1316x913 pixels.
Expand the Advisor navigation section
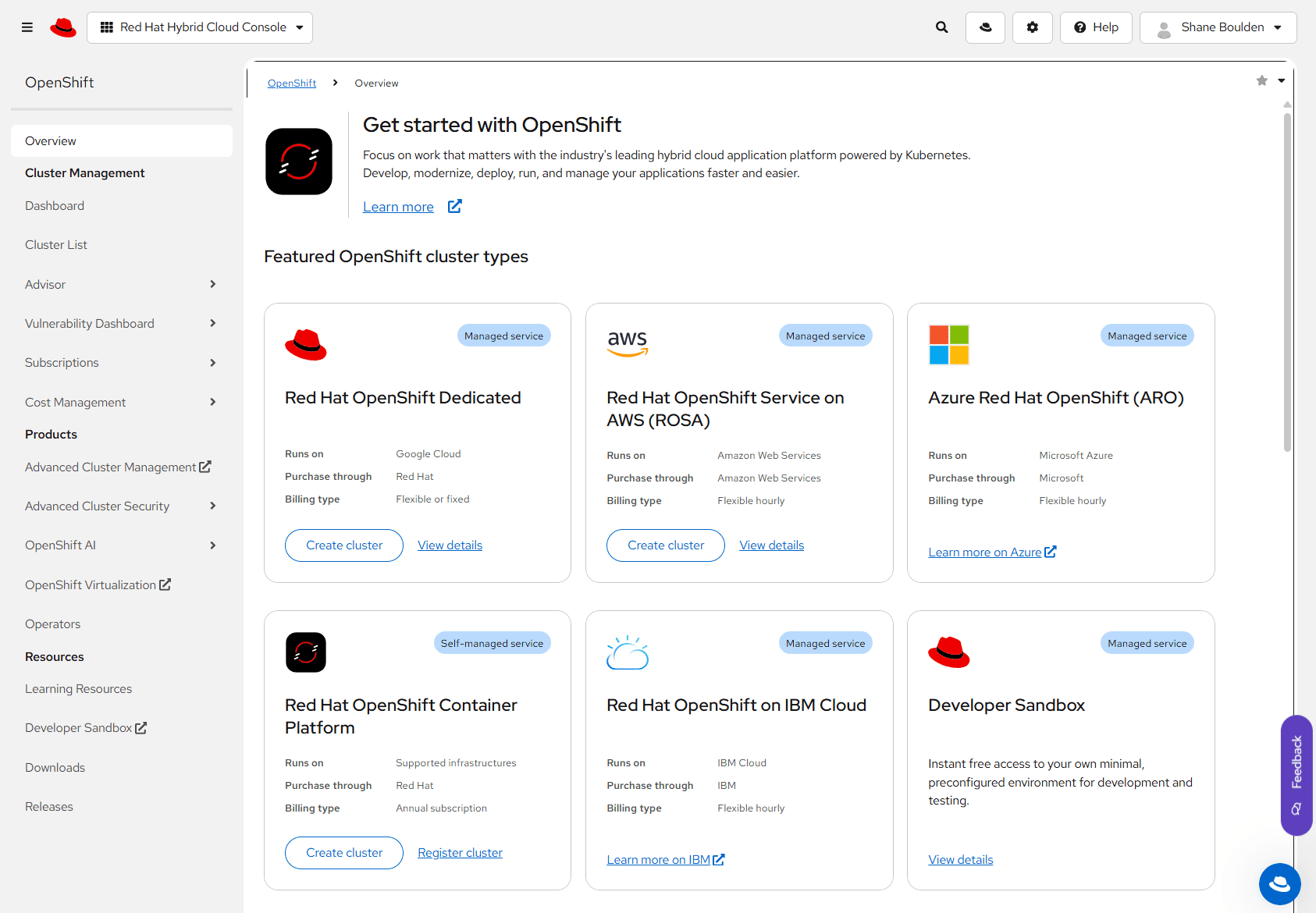212,284
